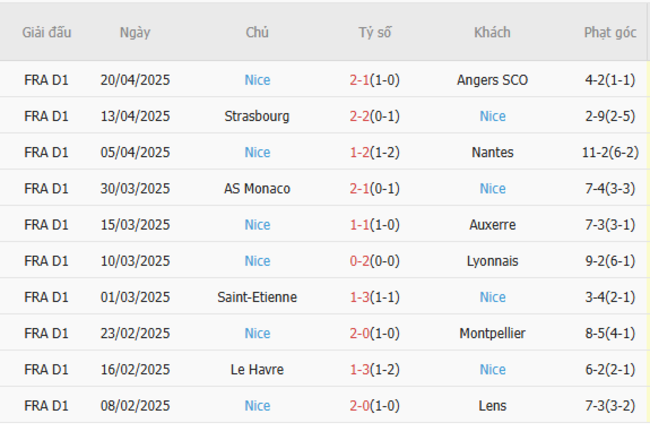Click on AS Monaco home team
This screenshot has height=440, width=650.
[x=257, y=188]
